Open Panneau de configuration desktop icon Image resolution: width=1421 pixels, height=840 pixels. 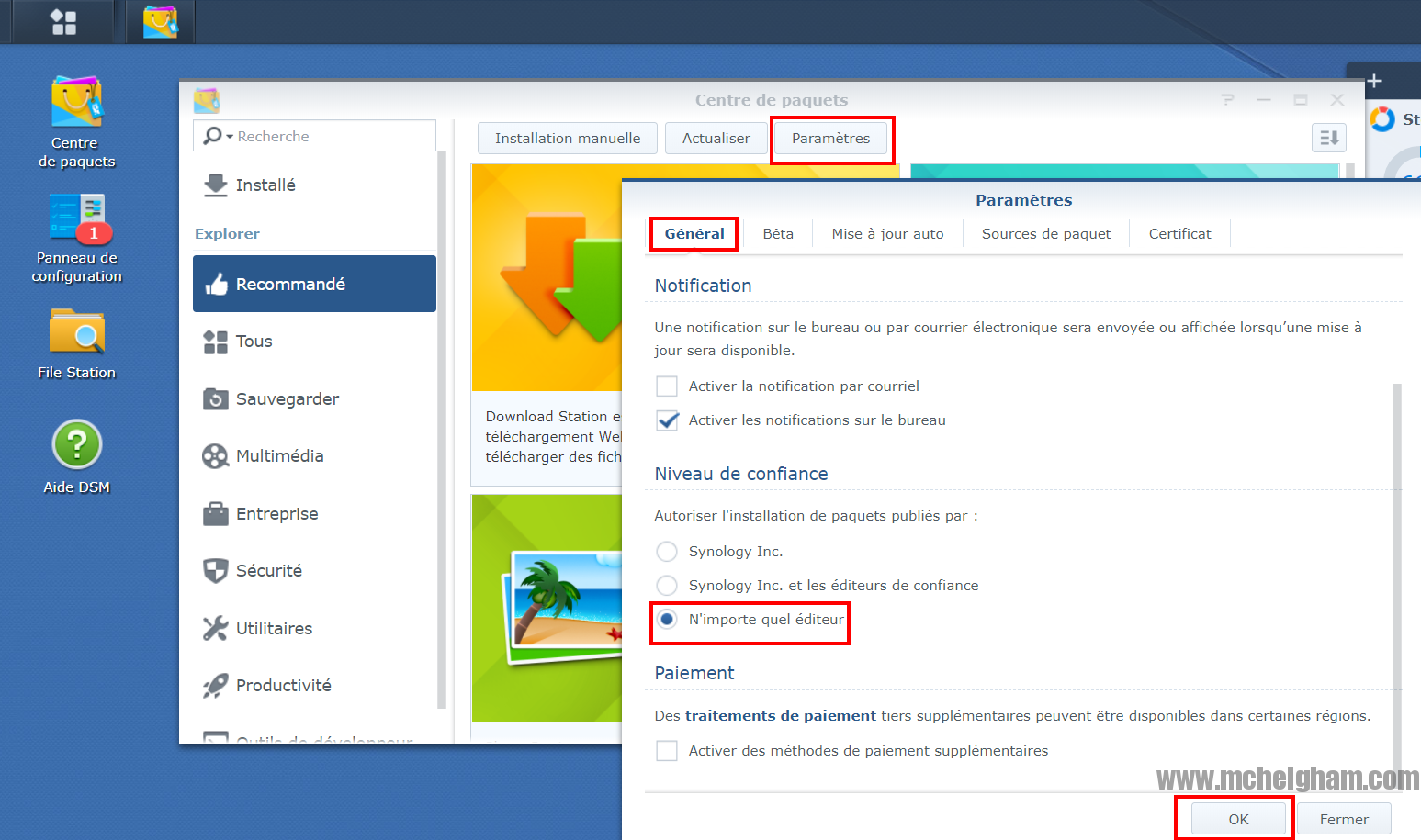pyautogui.click(x=77, y=239)
